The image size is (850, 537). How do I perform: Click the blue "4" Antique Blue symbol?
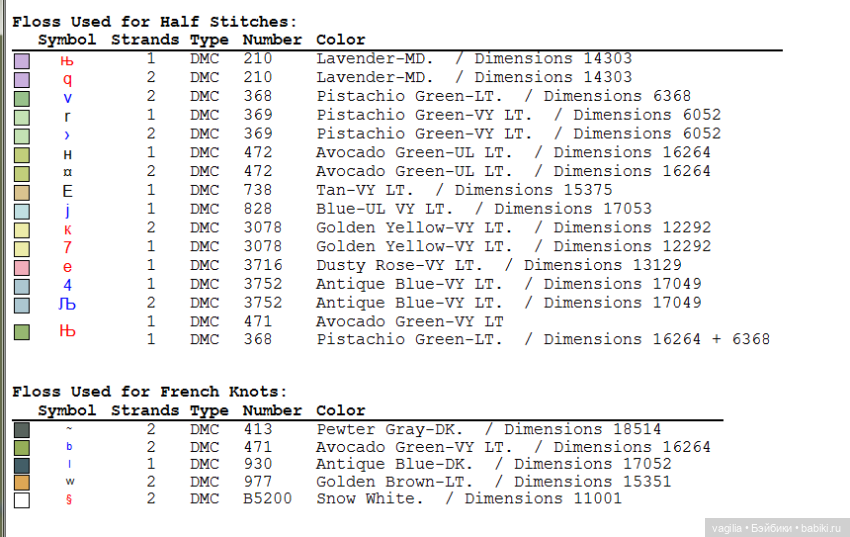[67, 285]
